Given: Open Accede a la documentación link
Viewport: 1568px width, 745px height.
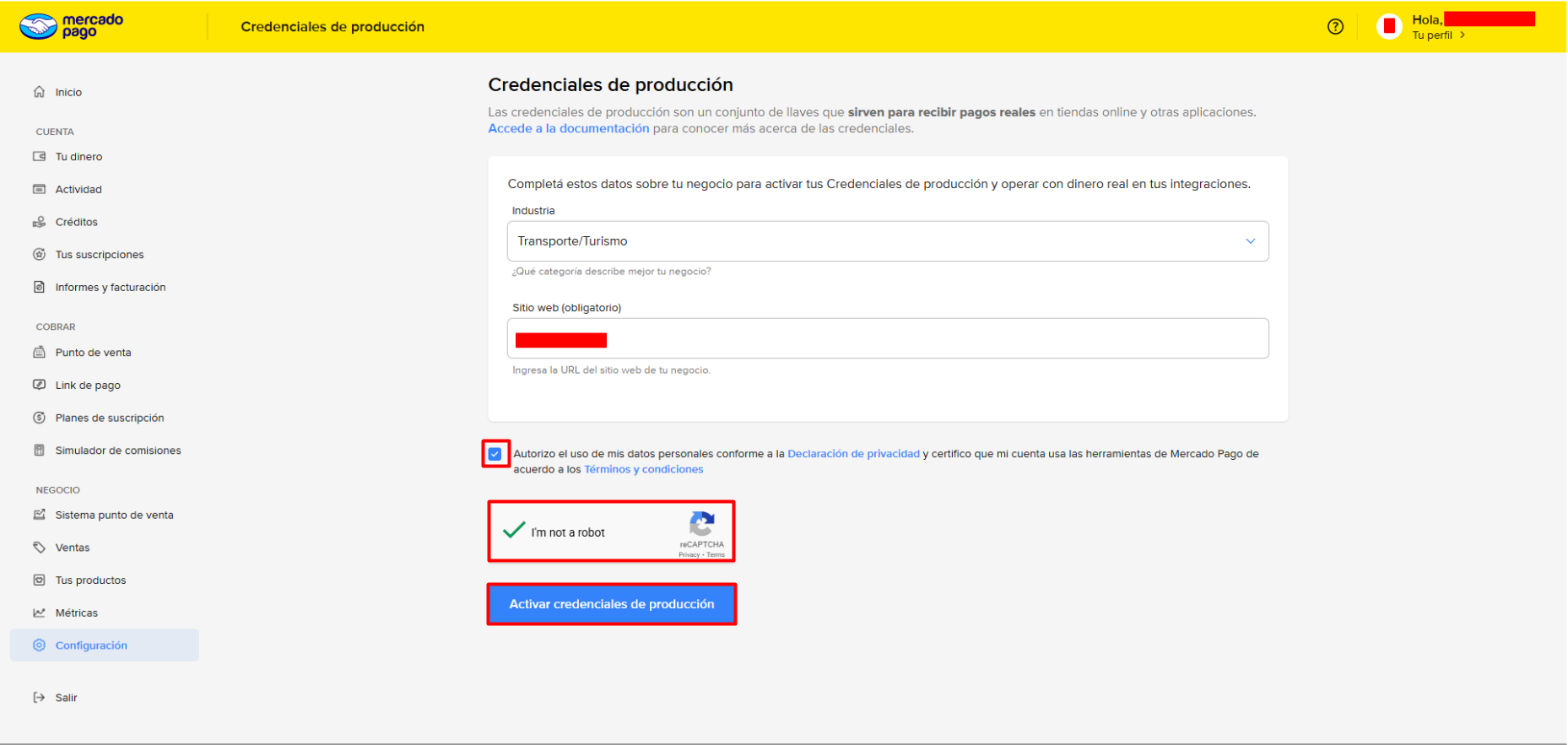Looking at the screenshot, I should click(x=569, y=128).
